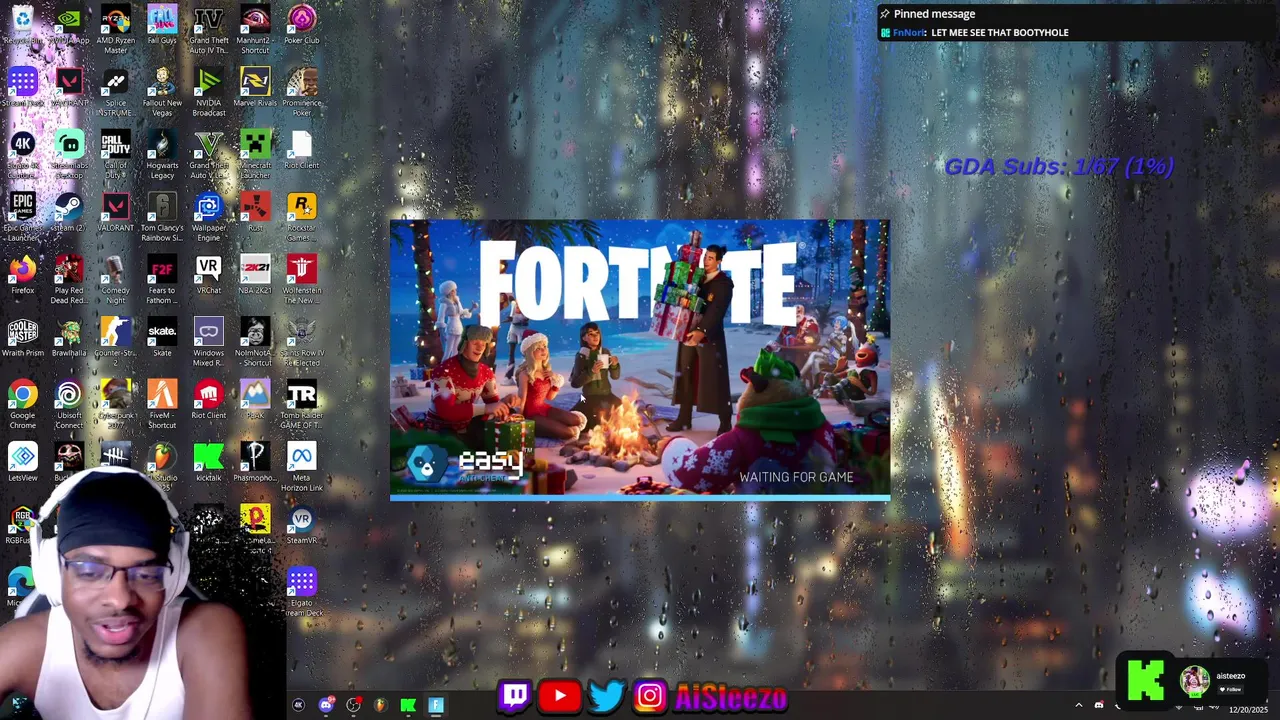Open Tom Clancy's Rainbow Six shortcut
The width and height of the screenshot is (1280, 720).
(162, 217)
